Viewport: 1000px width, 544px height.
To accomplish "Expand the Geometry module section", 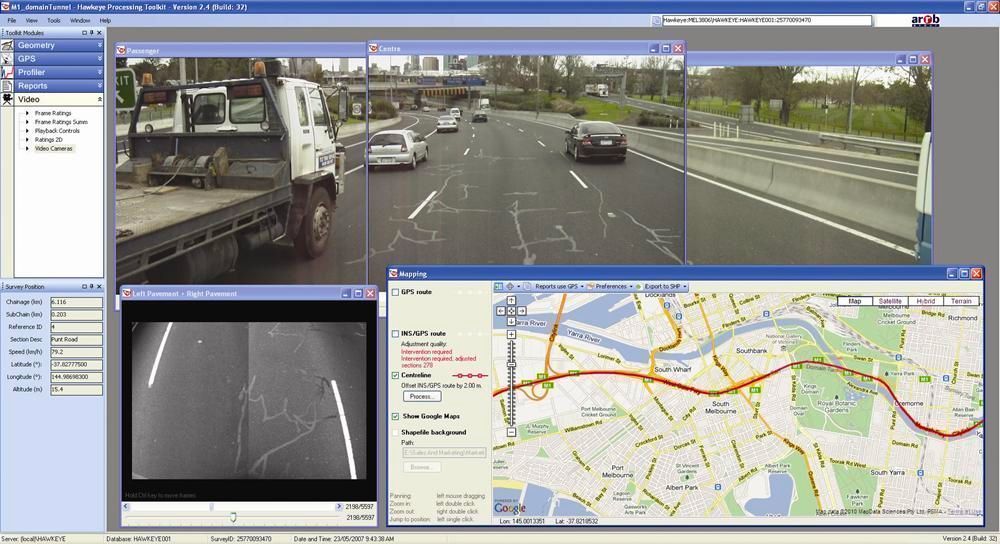I will (x=99, y=45).
